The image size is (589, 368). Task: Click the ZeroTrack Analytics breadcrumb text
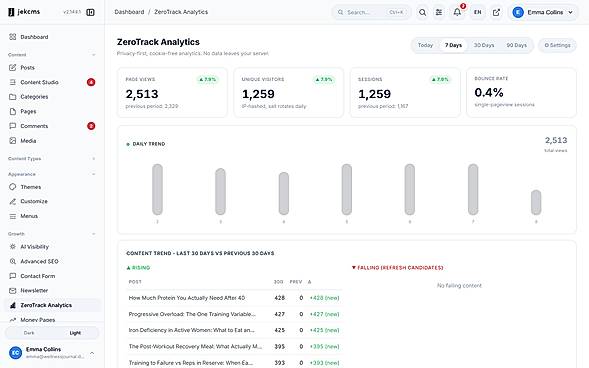point(181,12)
